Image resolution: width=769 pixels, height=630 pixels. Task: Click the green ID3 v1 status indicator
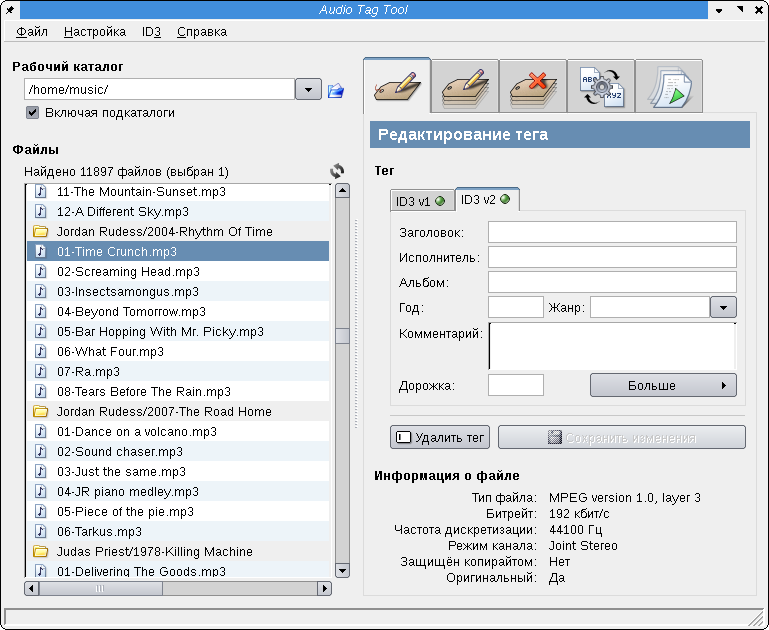pyautogui.click(x=440, y=201)
